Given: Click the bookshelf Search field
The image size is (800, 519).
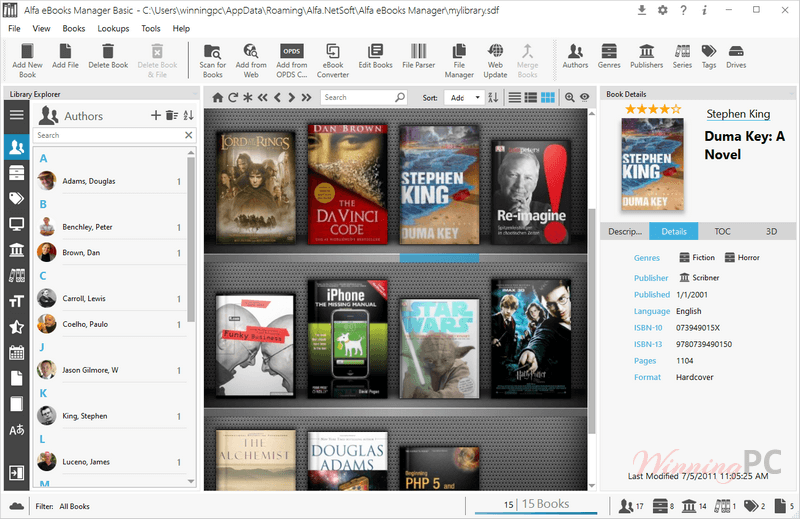Looking at the screenshot, I should (363, 97).
